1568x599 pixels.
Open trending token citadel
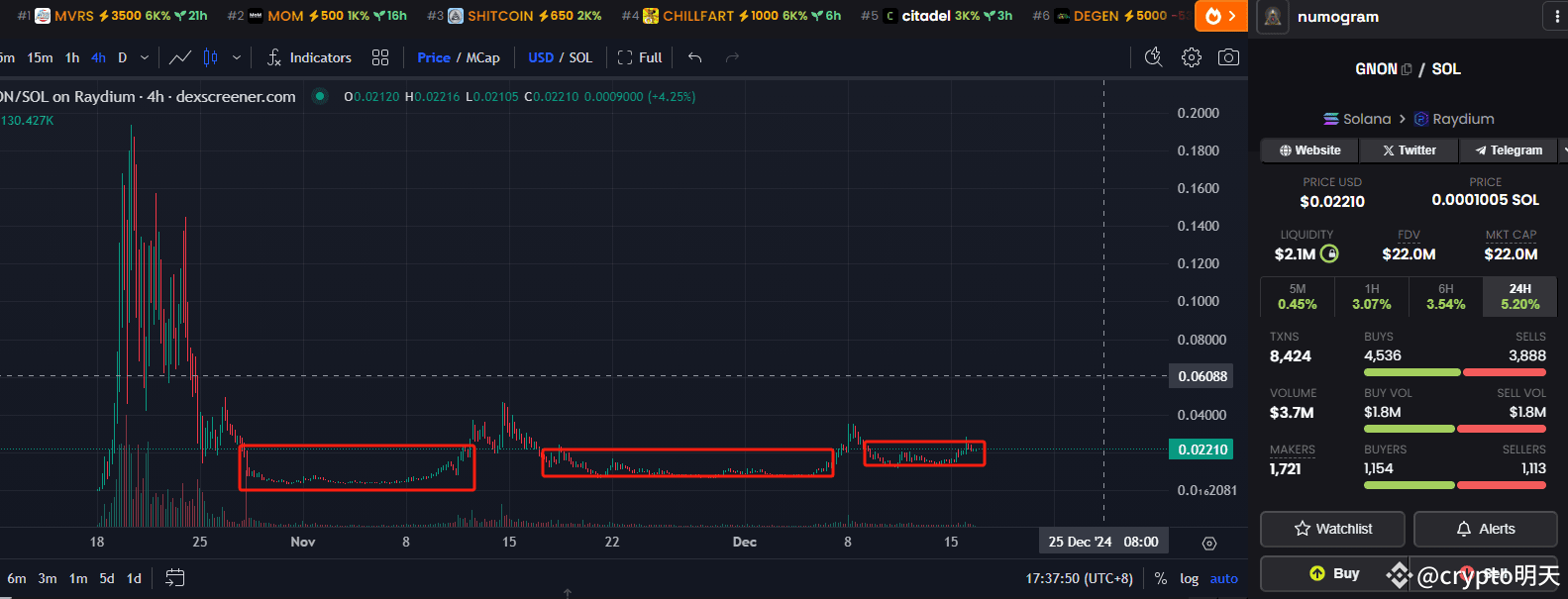click(936, 16)
